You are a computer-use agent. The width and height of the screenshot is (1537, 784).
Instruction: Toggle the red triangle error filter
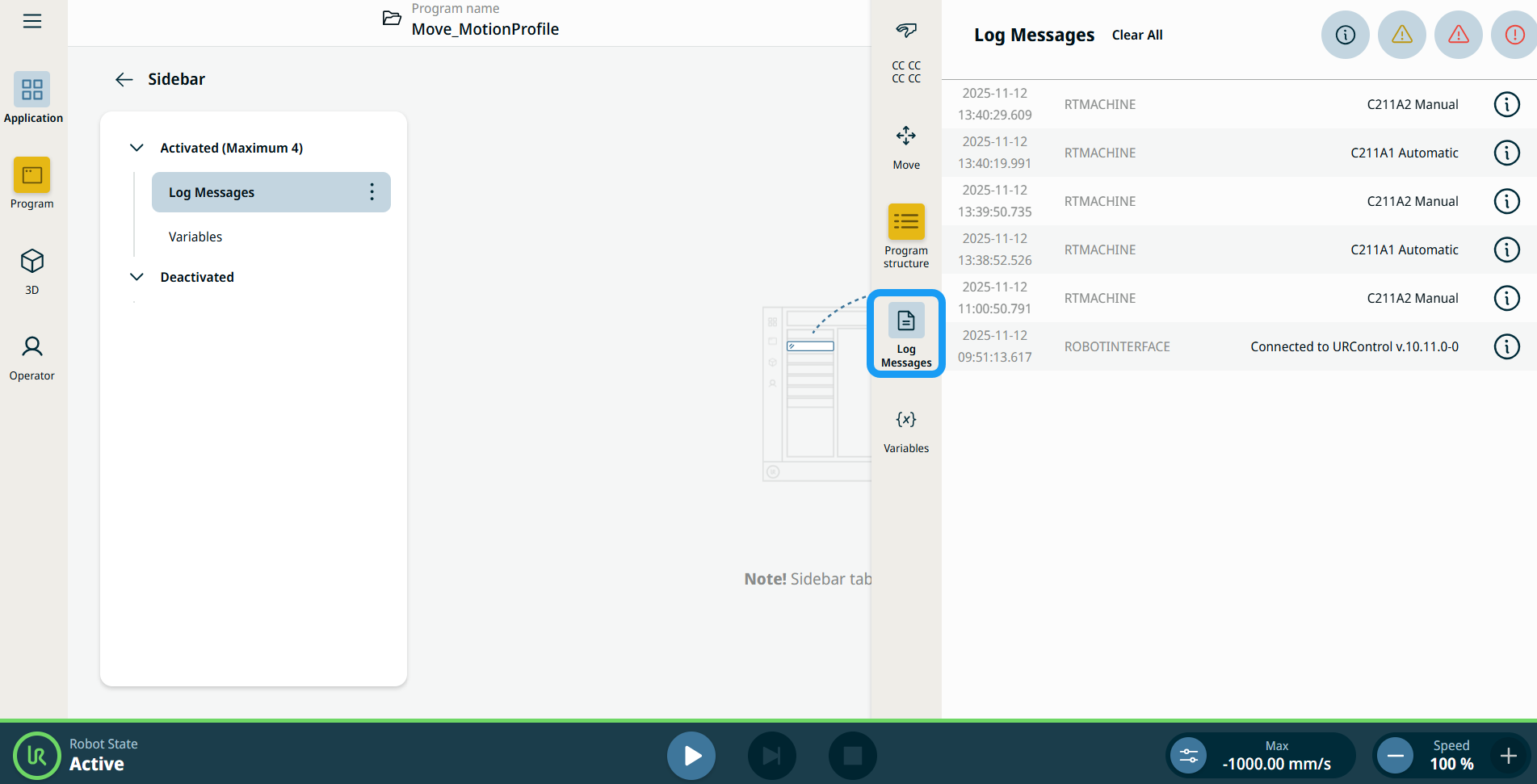1458,35
